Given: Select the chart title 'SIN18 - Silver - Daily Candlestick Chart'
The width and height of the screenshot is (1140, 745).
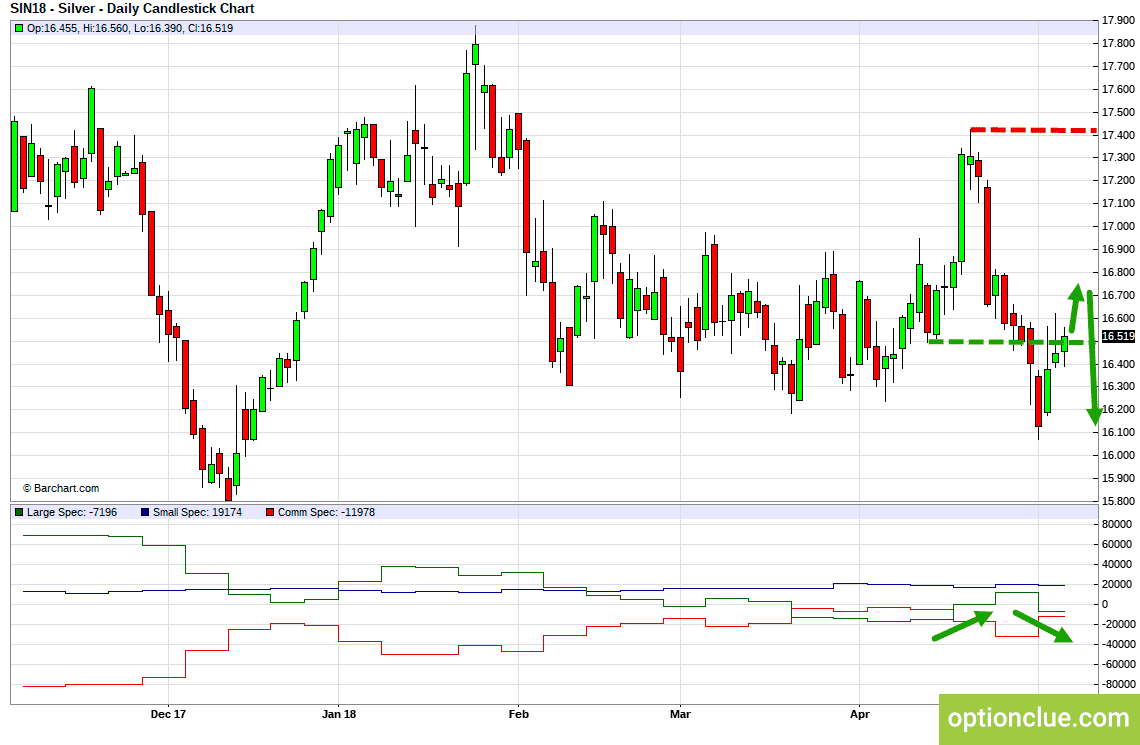Looking at the screenshot, I should pyautogui.click(x=132, y=9).
